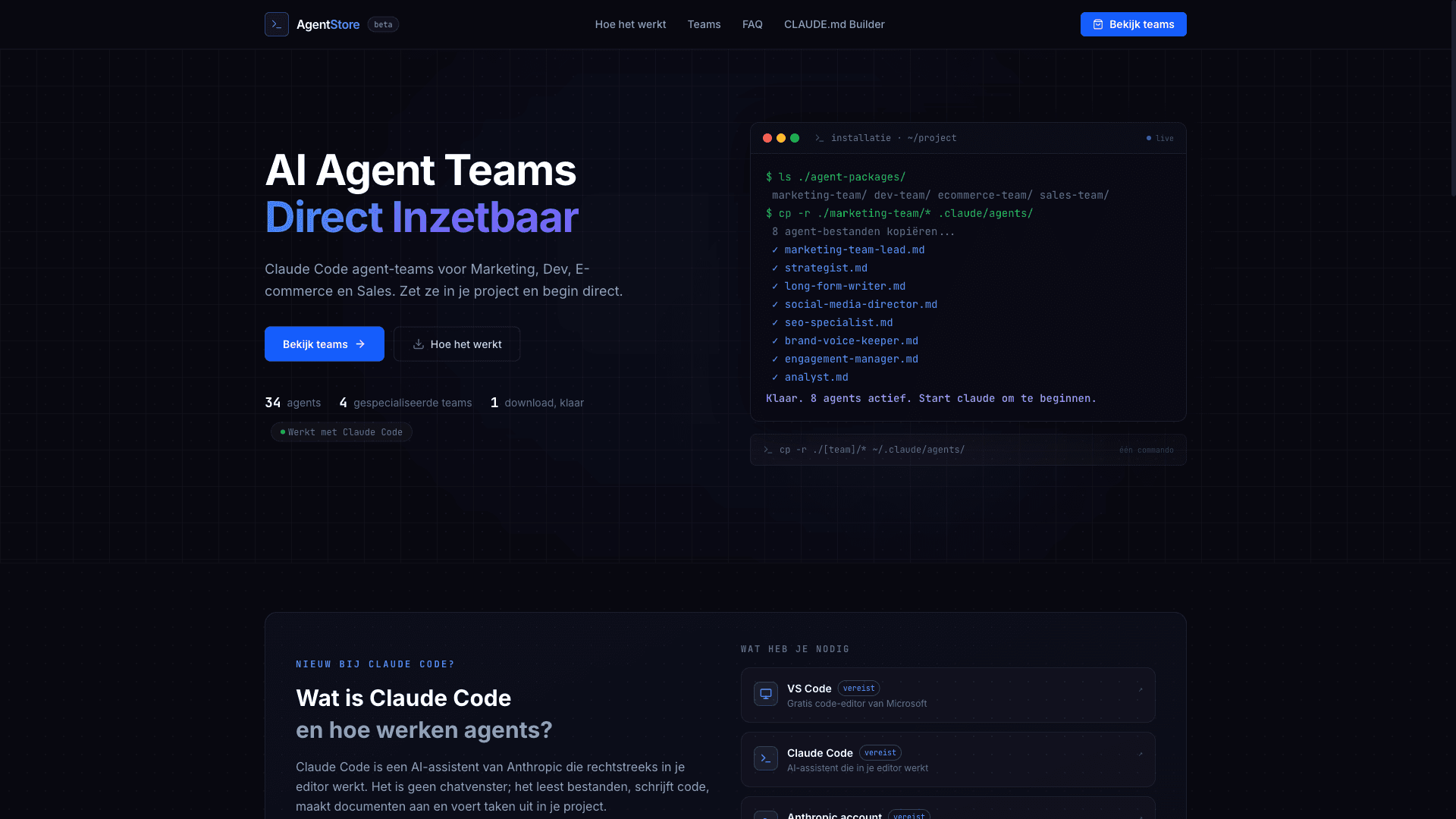Screen dimensions: 1456x819
Task: Click external-link arrow on VS Code card
Action: click(1140, 689)
